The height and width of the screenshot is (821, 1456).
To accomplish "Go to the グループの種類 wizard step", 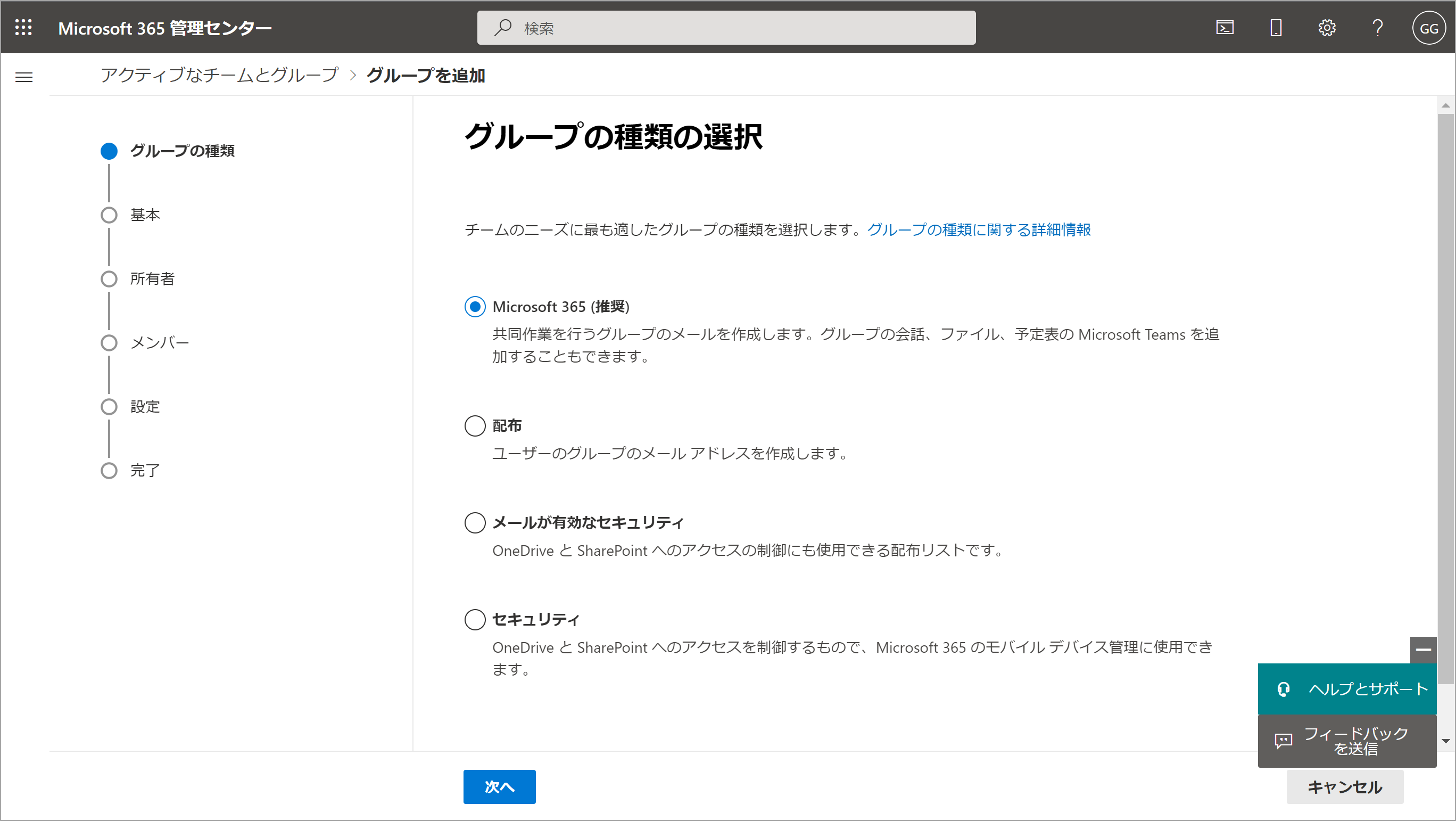I will tap(168, 151).
